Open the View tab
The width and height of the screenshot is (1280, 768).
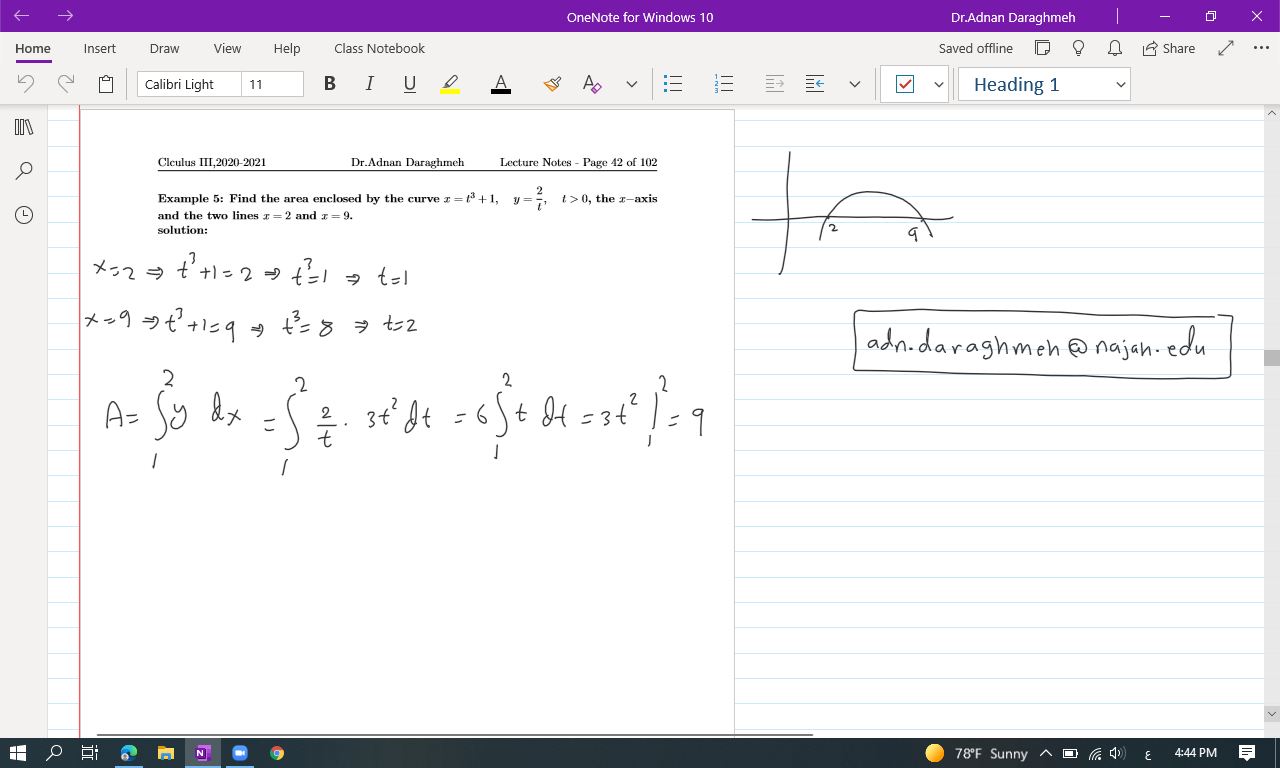(x=227, y=48)
